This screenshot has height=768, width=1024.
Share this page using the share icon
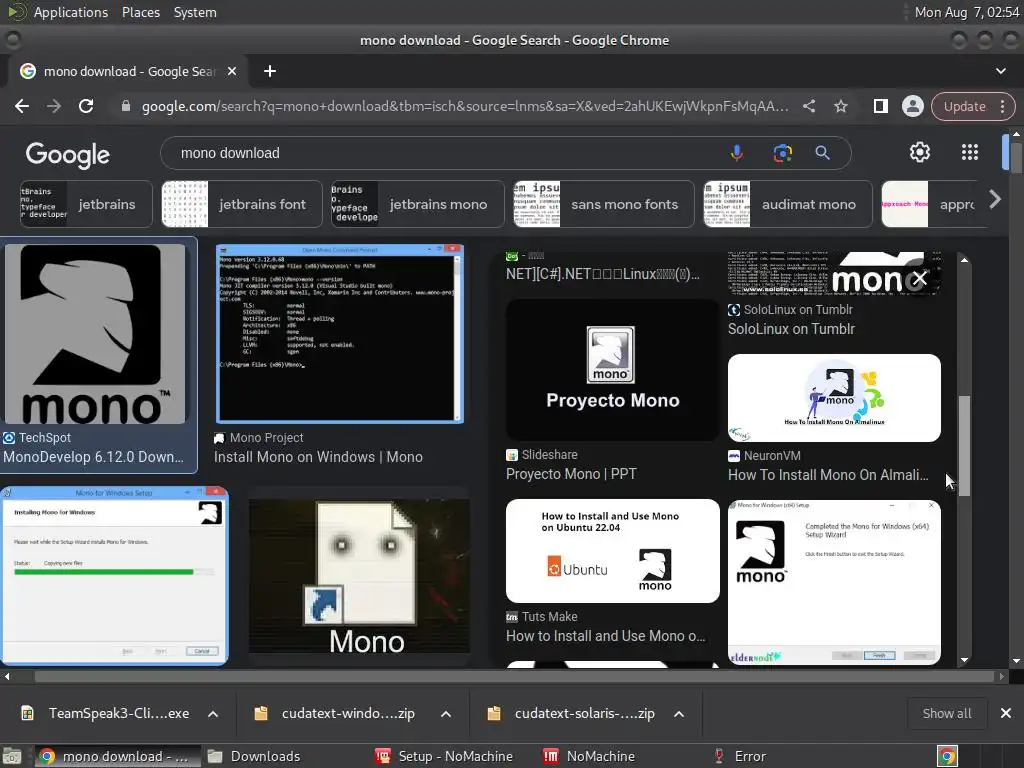pyautogui.click(x=808, y=106)
